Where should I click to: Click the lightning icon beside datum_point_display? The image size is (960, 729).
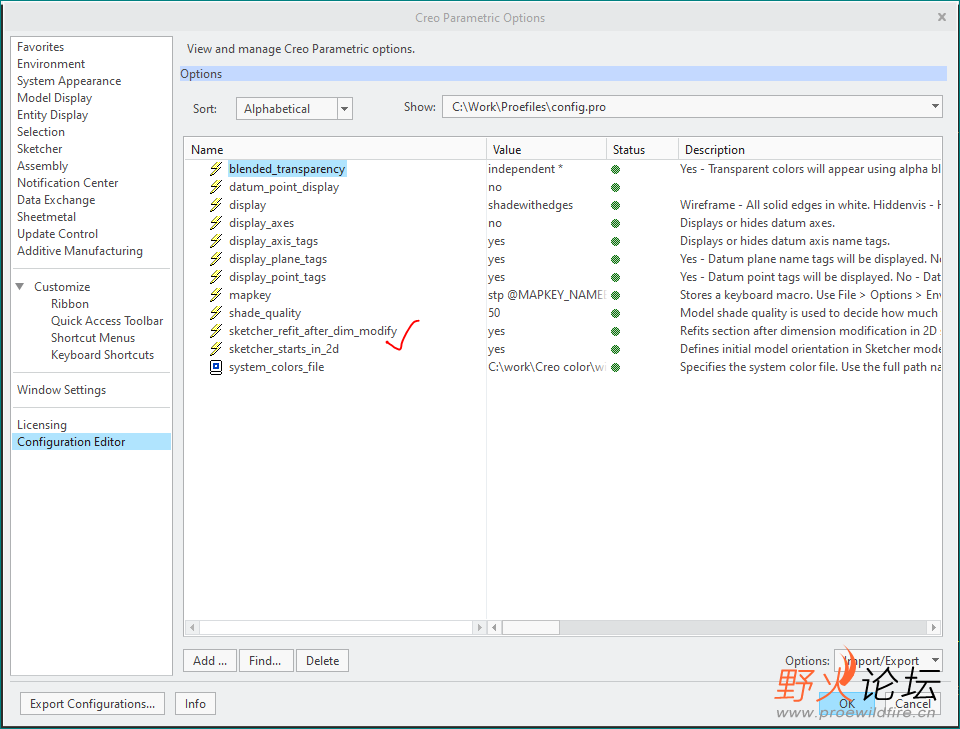coord(216,187)
